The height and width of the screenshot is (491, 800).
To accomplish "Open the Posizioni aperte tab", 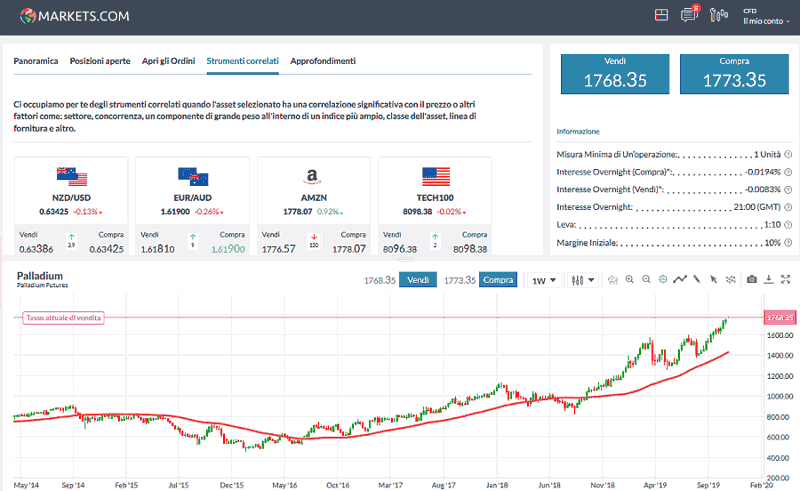I will [x=100, y=61].
